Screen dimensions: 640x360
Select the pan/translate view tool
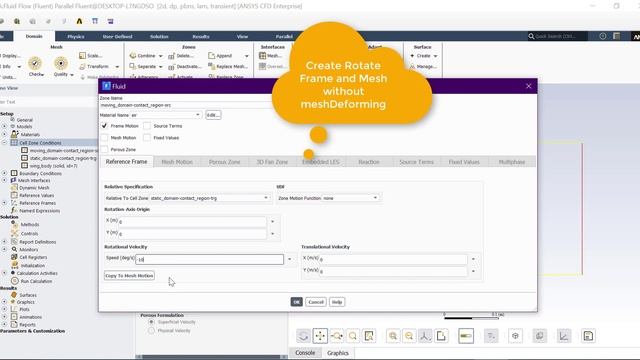(x=320, y=336)
